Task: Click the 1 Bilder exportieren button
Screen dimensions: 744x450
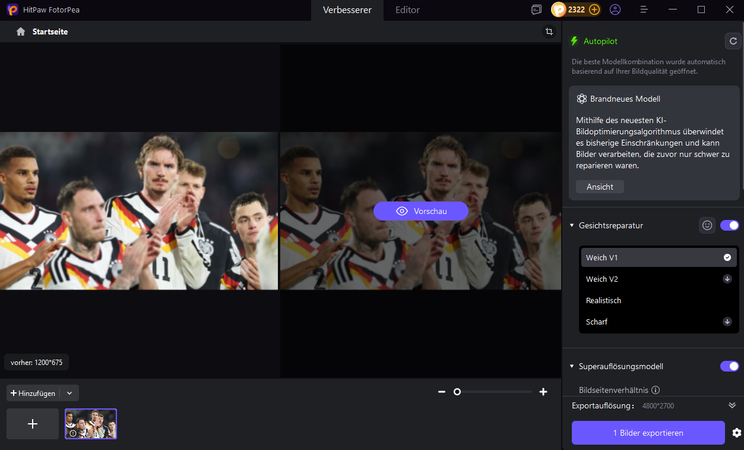Action: point(648,433)
